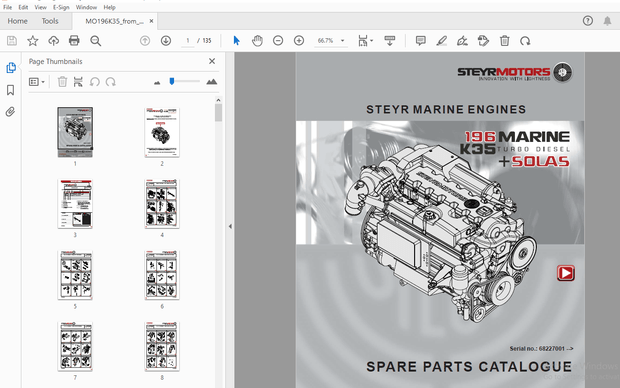Click the stamp tool icon

(x=483, y=41)
